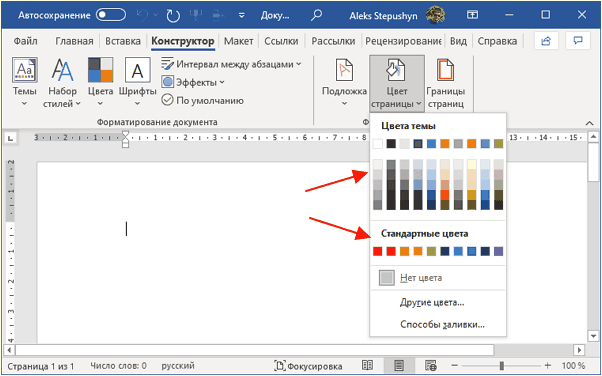Expand Watermark (Подложка) dropdown arrow
This screenshot has height=376, width=602.
(x=344, y=104)
